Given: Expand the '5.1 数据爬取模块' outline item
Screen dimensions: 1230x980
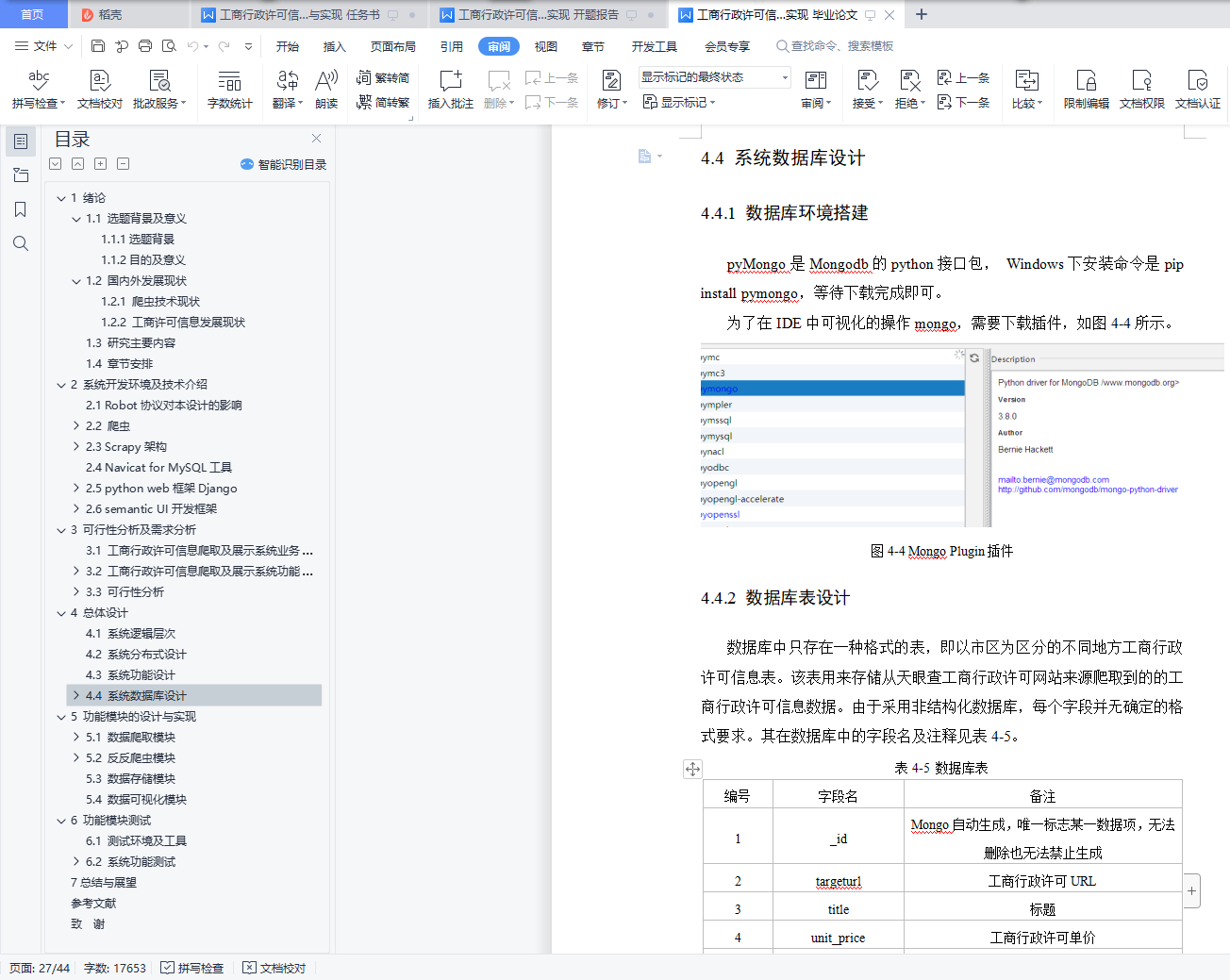Looking at the screenshot, I should (76, 738).
